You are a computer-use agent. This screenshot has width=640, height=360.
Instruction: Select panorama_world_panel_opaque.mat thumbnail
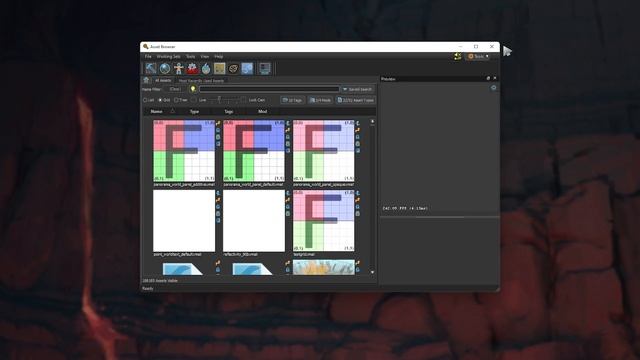coord(324,151)
